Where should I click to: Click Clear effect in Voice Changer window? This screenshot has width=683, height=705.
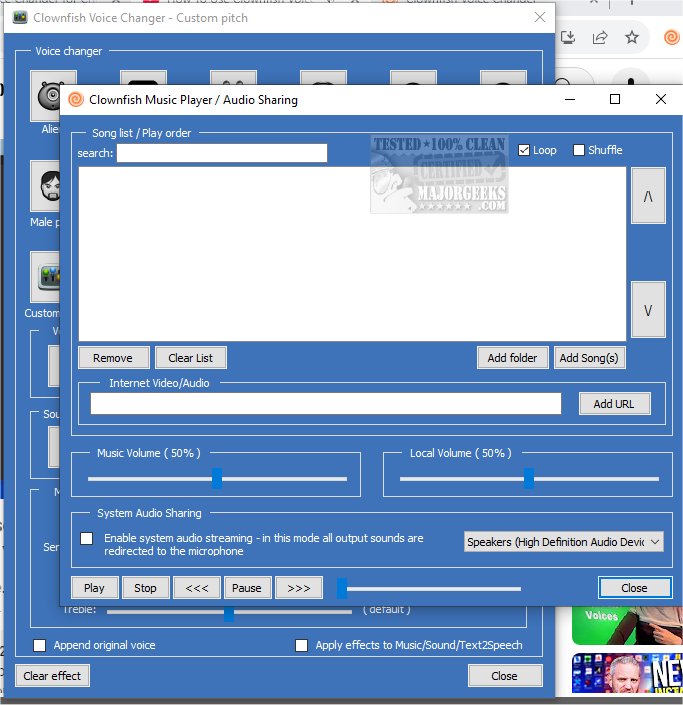[52, 676]
